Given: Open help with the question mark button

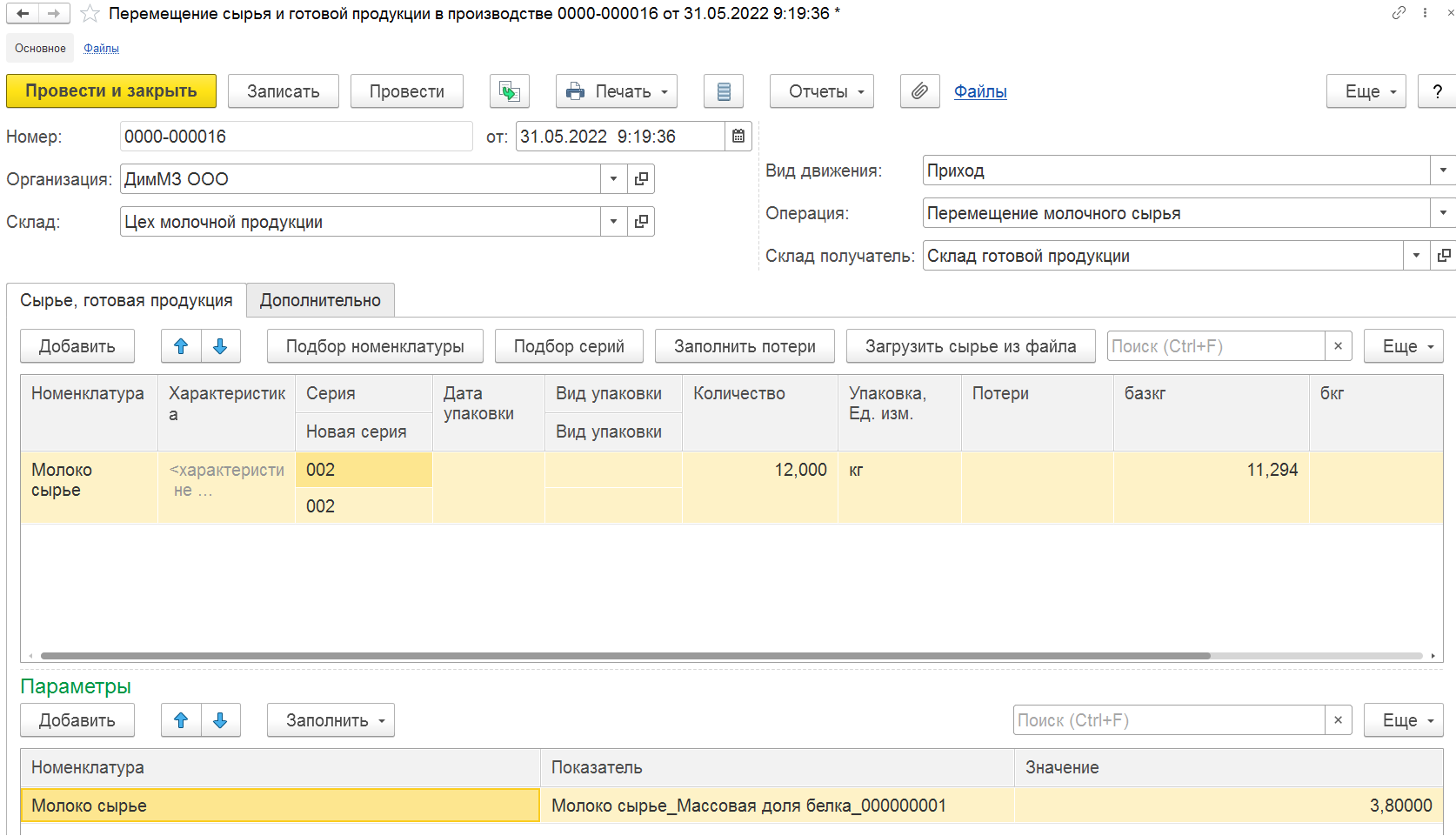Looking at the screenshot, I should [x=1437, y=91].
